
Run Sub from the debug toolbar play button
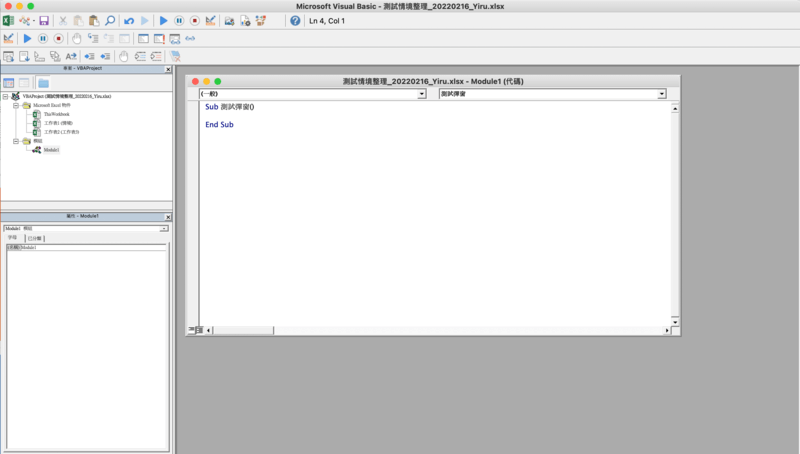28,38
